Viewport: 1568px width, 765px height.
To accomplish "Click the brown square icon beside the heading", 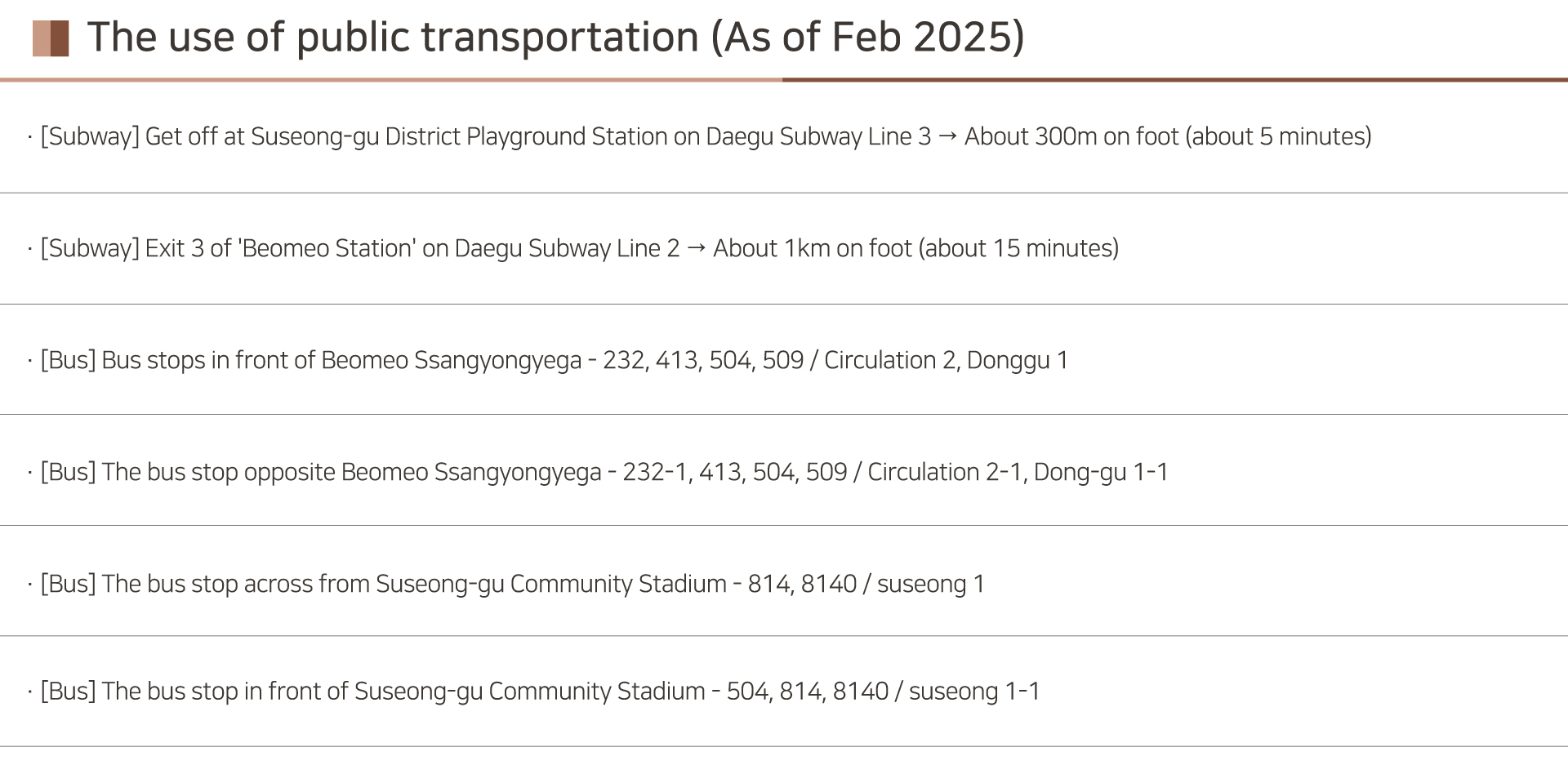I will point(51,38).
